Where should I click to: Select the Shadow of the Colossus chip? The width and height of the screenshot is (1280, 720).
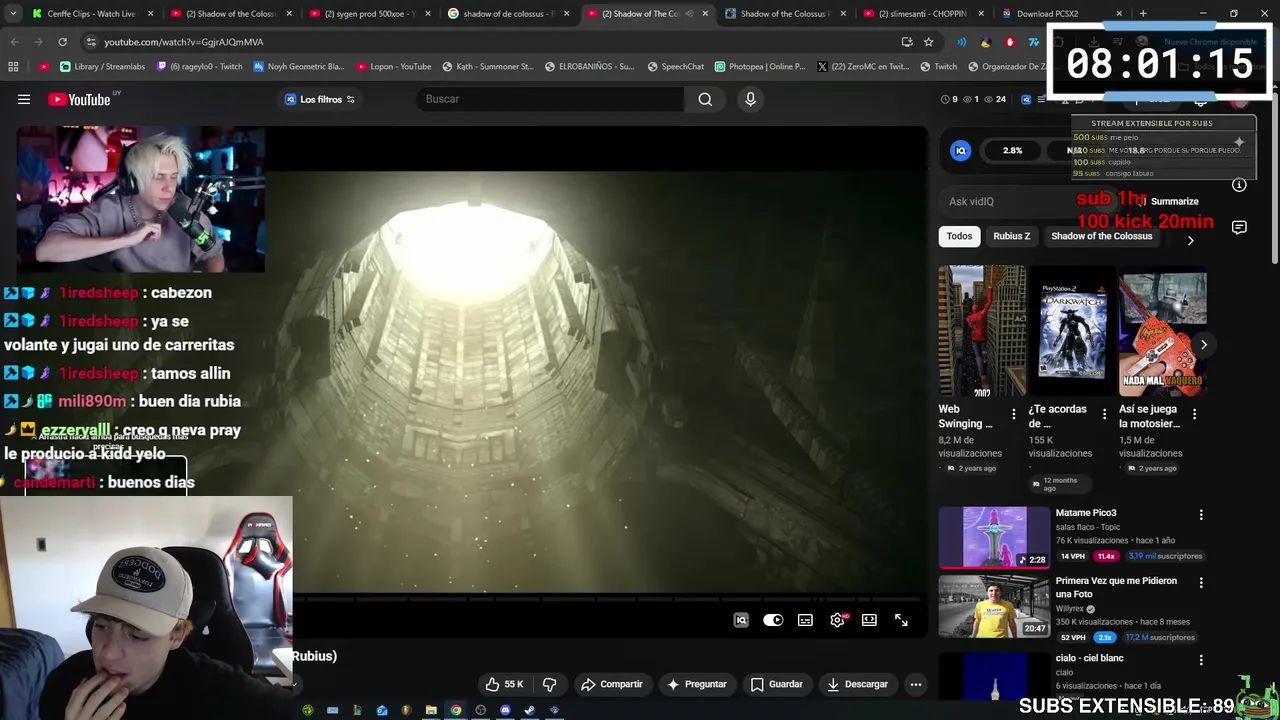[x=1102, y=236]
